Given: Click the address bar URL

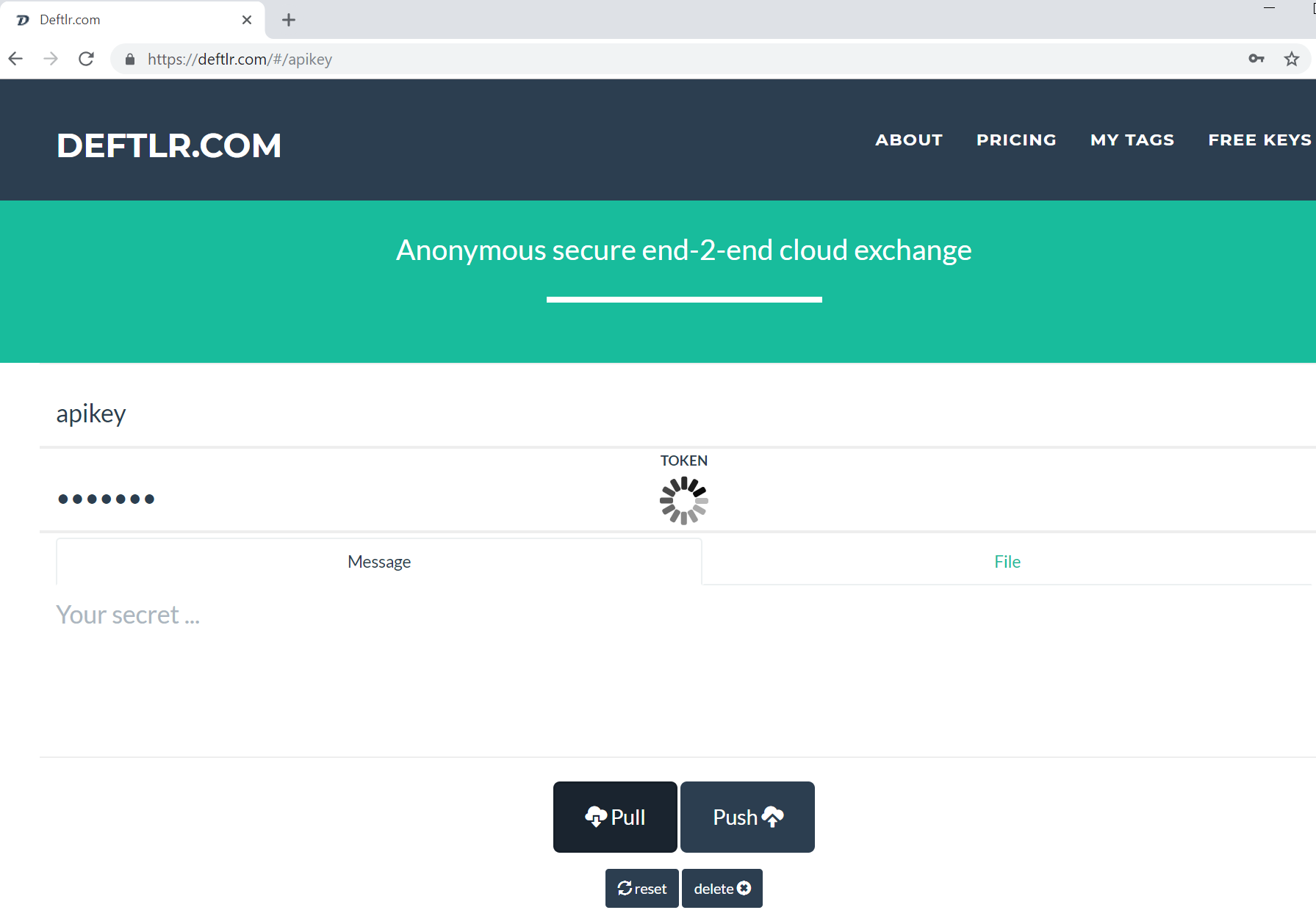Looking at the screenshot, I should pos(240,59).
